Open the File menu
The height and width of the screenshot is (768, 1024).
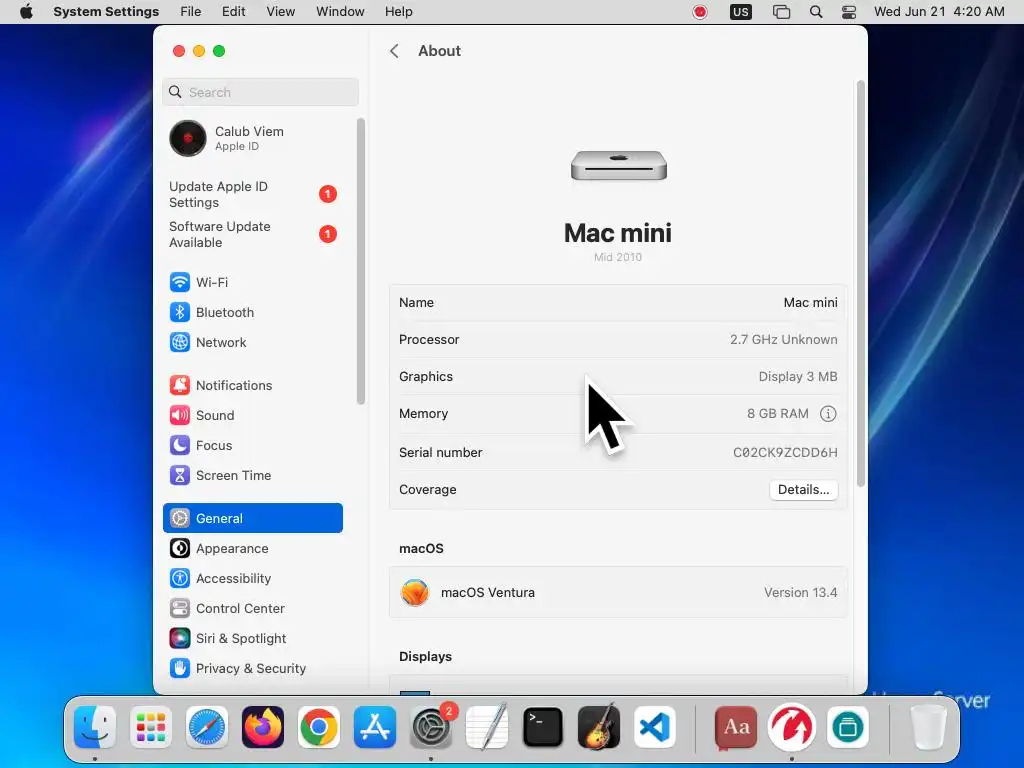(191, 12)
